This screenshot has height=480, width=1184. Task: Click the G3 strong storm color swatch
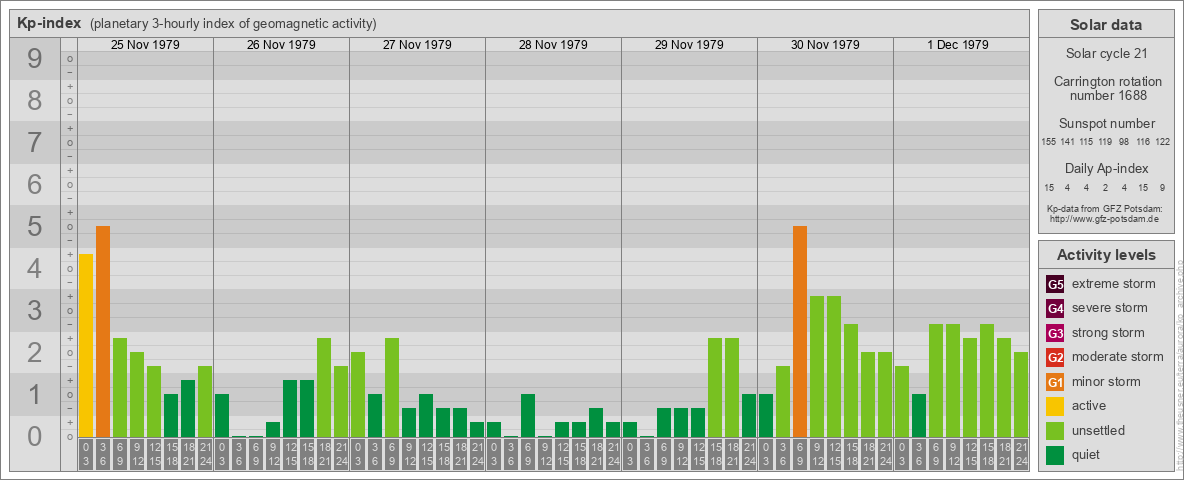(1055, 333)
